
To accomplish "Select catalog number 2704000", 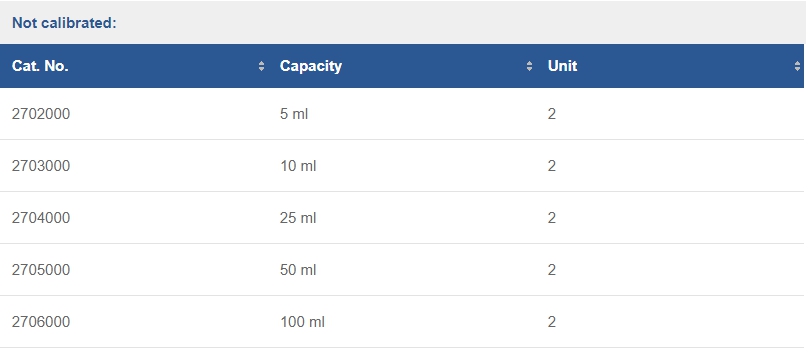I will click(41, 218).
